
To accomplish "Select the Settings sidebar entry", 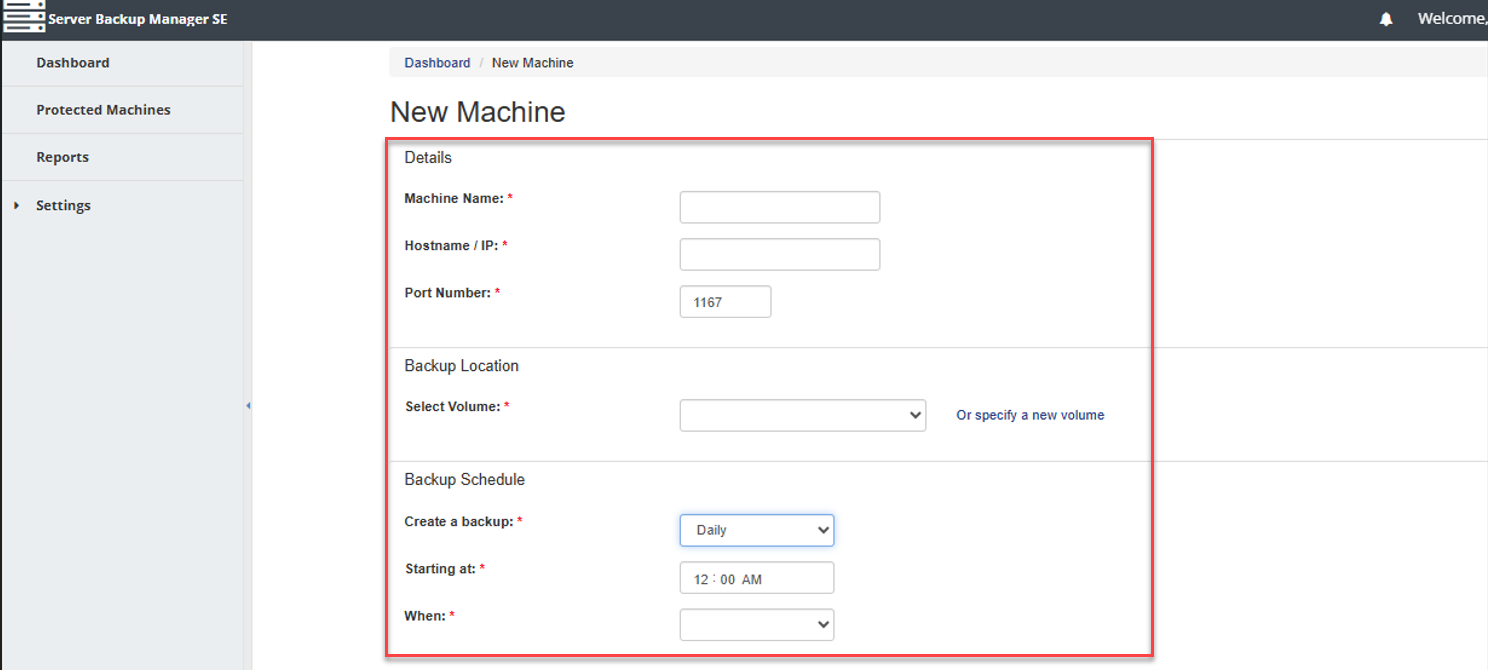I will pyautogui.click(x=63, y=205).
